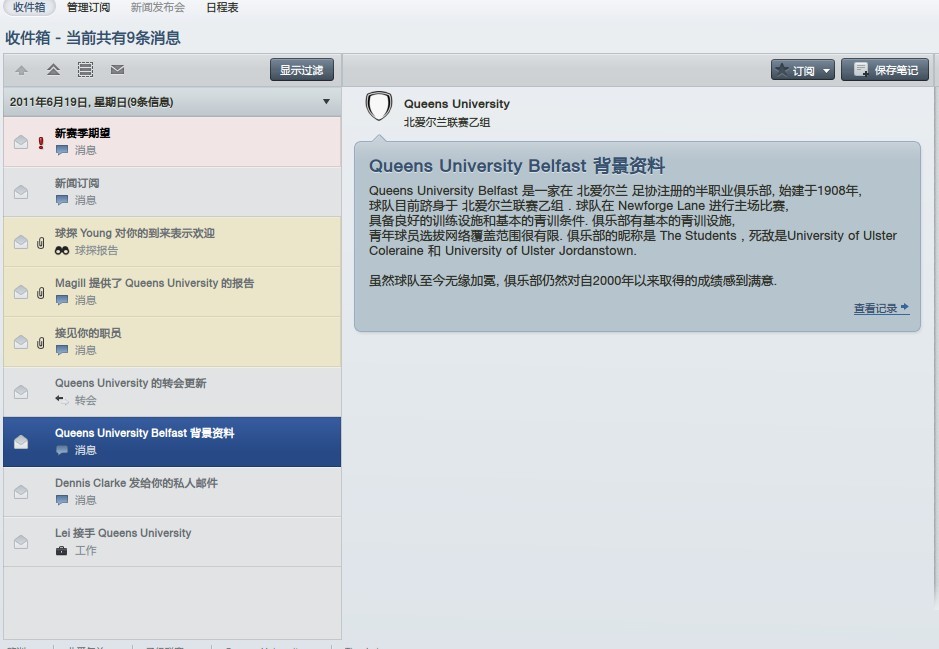
Task: Envelope icon of Dennis Clarke message
Action: (x=21, y=492)
